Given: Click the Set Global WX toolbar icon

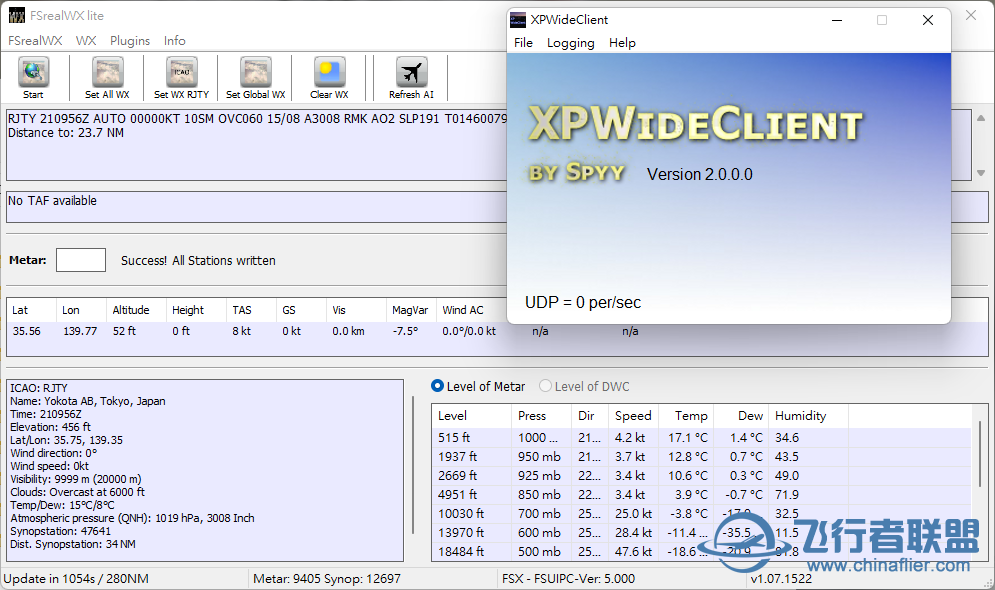Looking at the screenshot, I should point(256,72).
